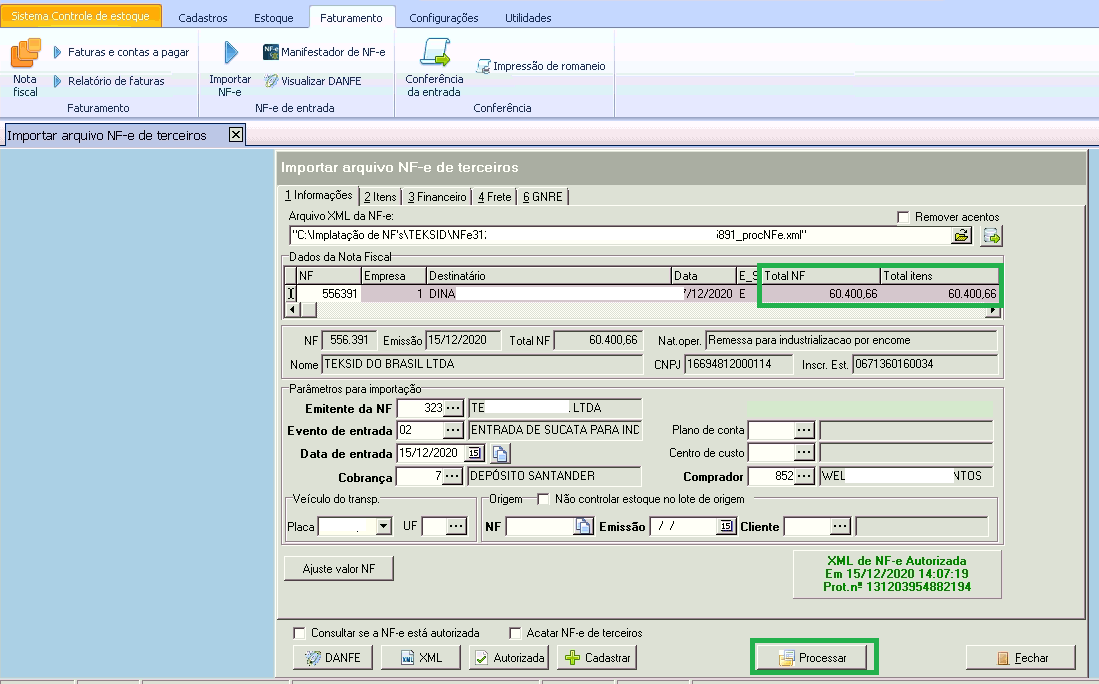Open lookup button for Emitente da NF

coord(453,408)
